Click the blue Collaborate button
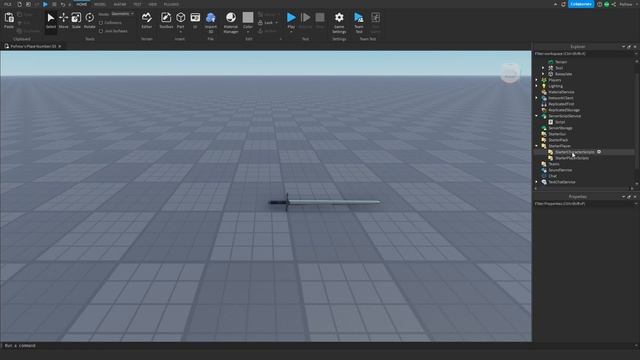The width and height of the screenshot is (640, 360). coord(581,4)
